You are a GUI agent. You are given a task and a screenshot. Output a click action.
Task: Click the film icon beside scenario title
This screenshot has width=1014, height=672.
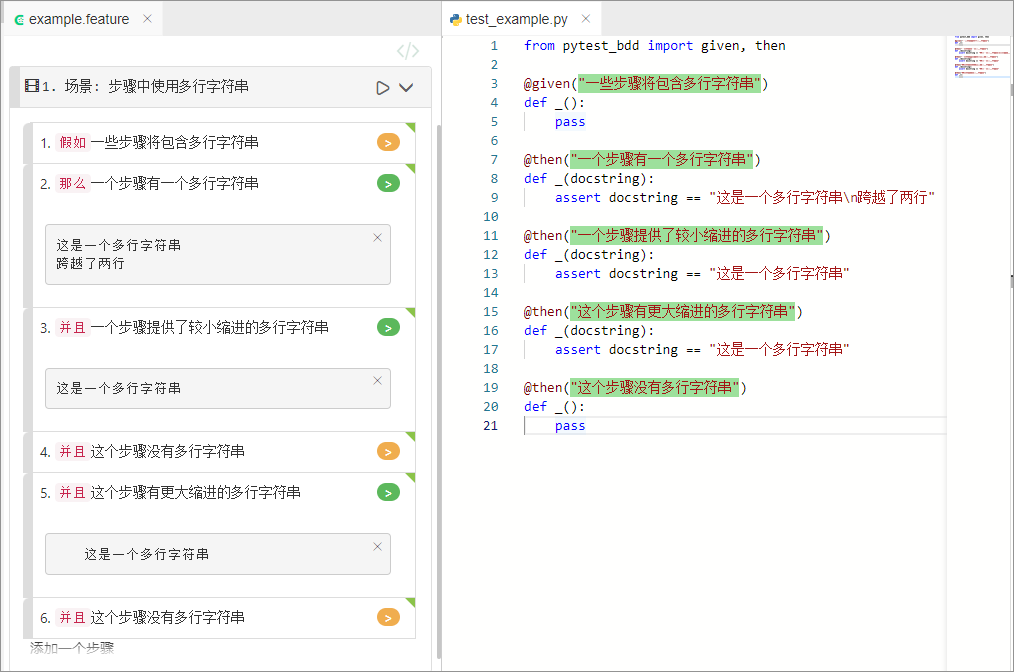click(x=32, y=87)
